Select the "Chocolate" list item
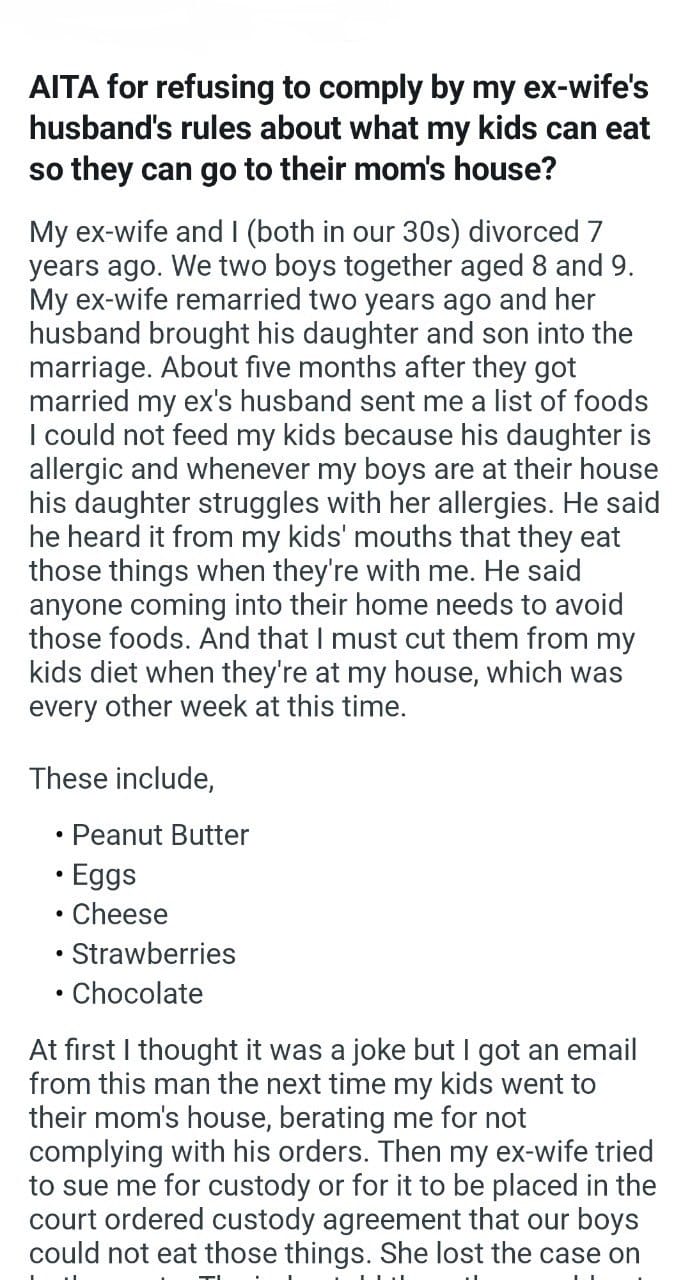690x1280 pixels. click(137, 994)
